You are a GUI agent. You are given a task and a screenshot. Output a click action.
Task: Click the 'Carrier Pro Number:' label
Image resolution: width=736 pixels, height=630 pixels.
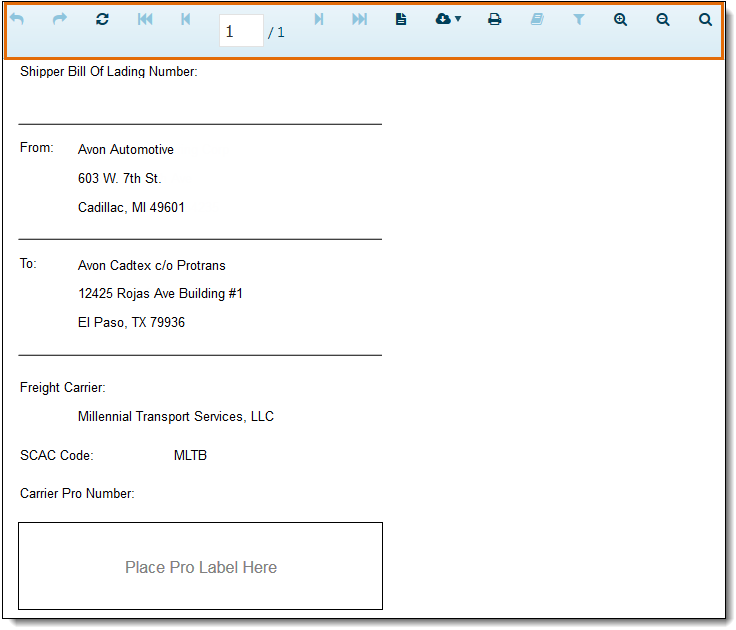pyautogui.click(x=77, y=493)
